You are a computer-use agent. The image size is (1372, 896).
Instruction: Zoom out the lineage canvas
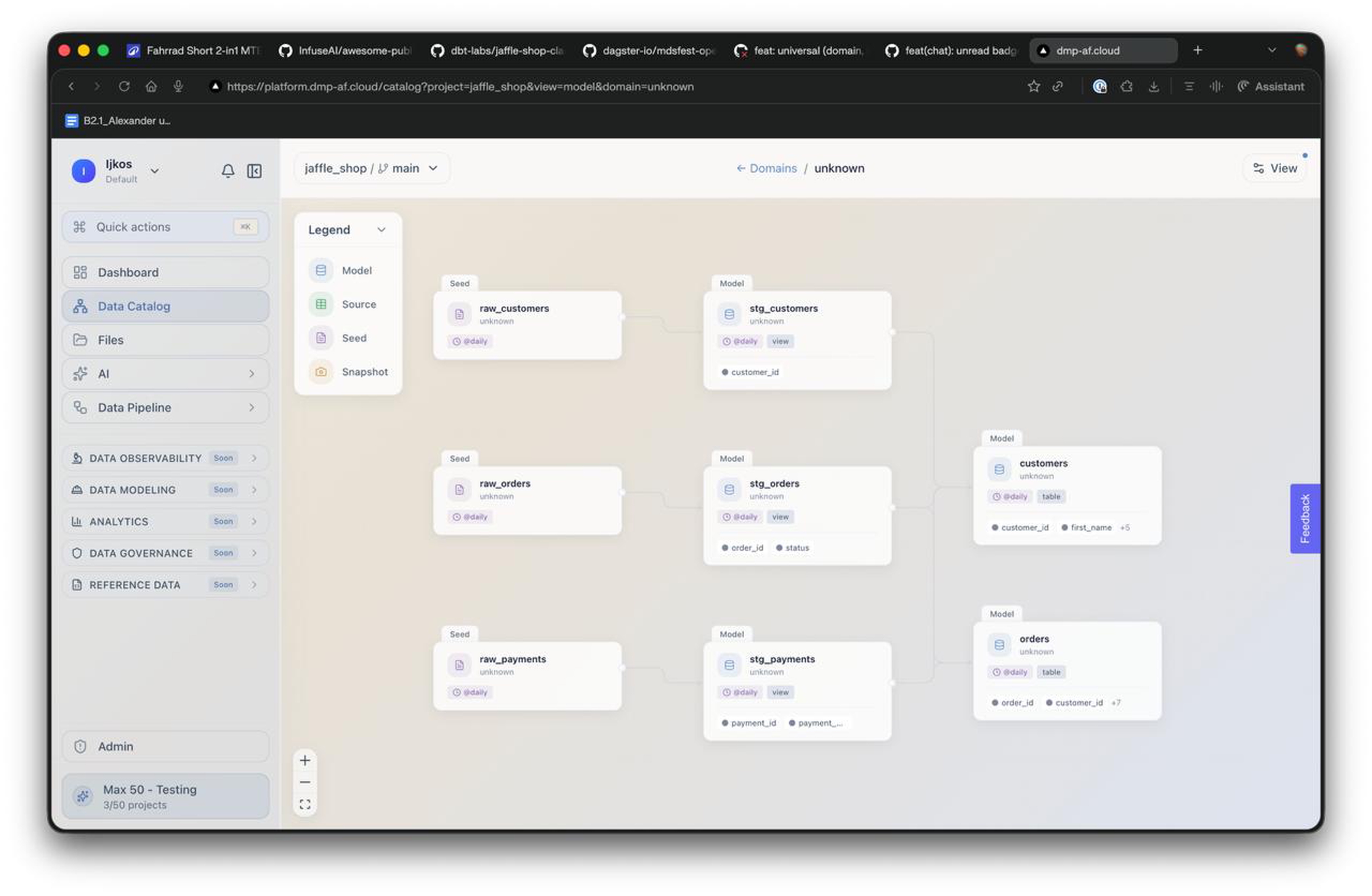[x=305, y=782]
